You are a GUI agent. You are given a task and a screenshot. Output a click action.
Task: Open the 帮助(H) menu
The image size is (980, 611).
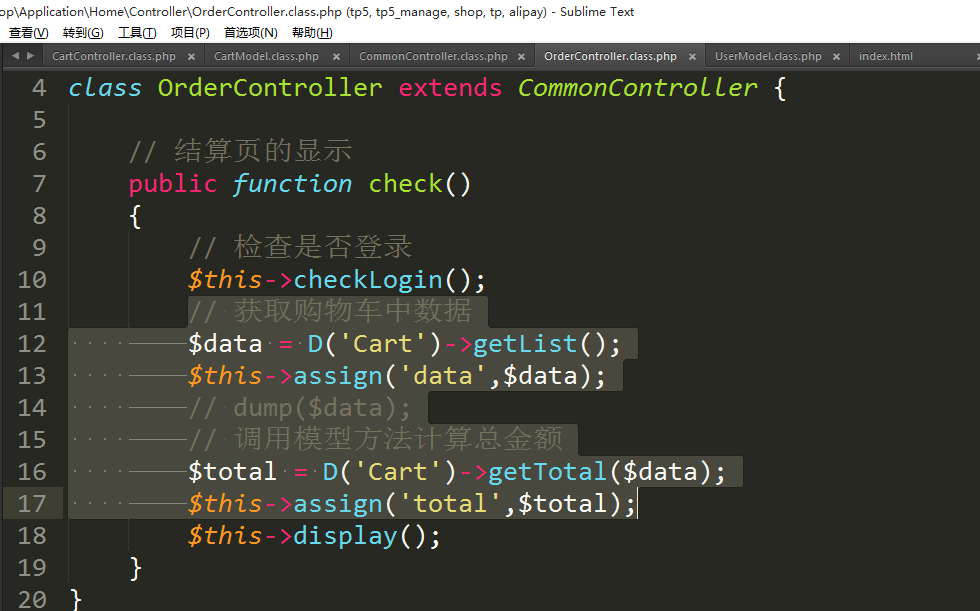[x=312, y=33]
